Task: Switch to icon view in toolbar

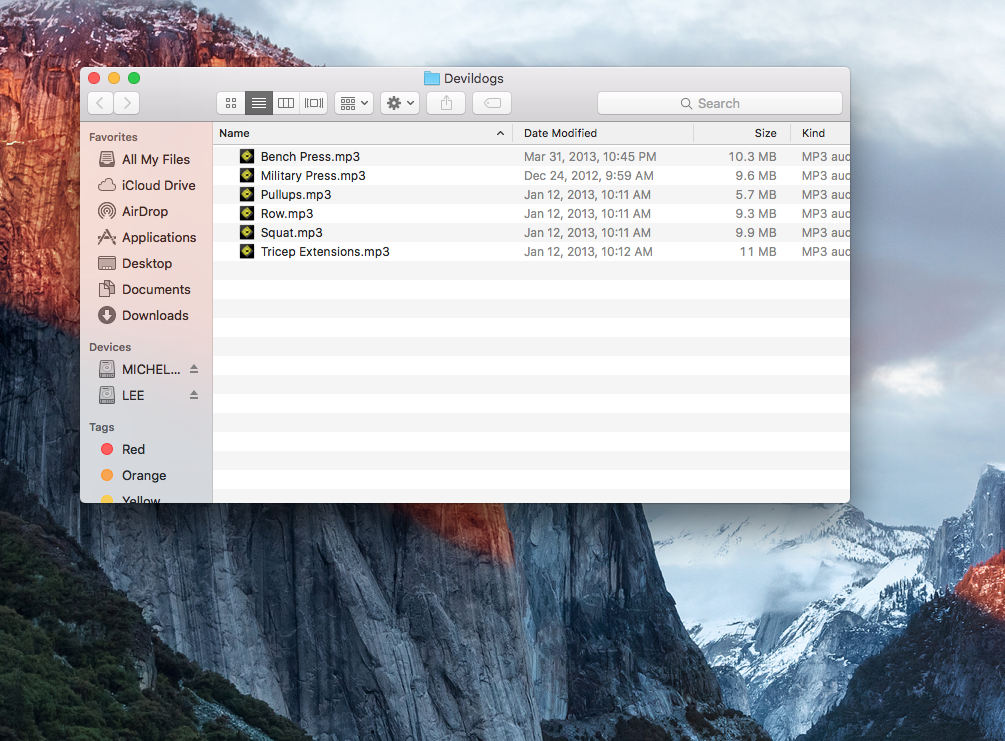Action: click(x=231, y=103)
